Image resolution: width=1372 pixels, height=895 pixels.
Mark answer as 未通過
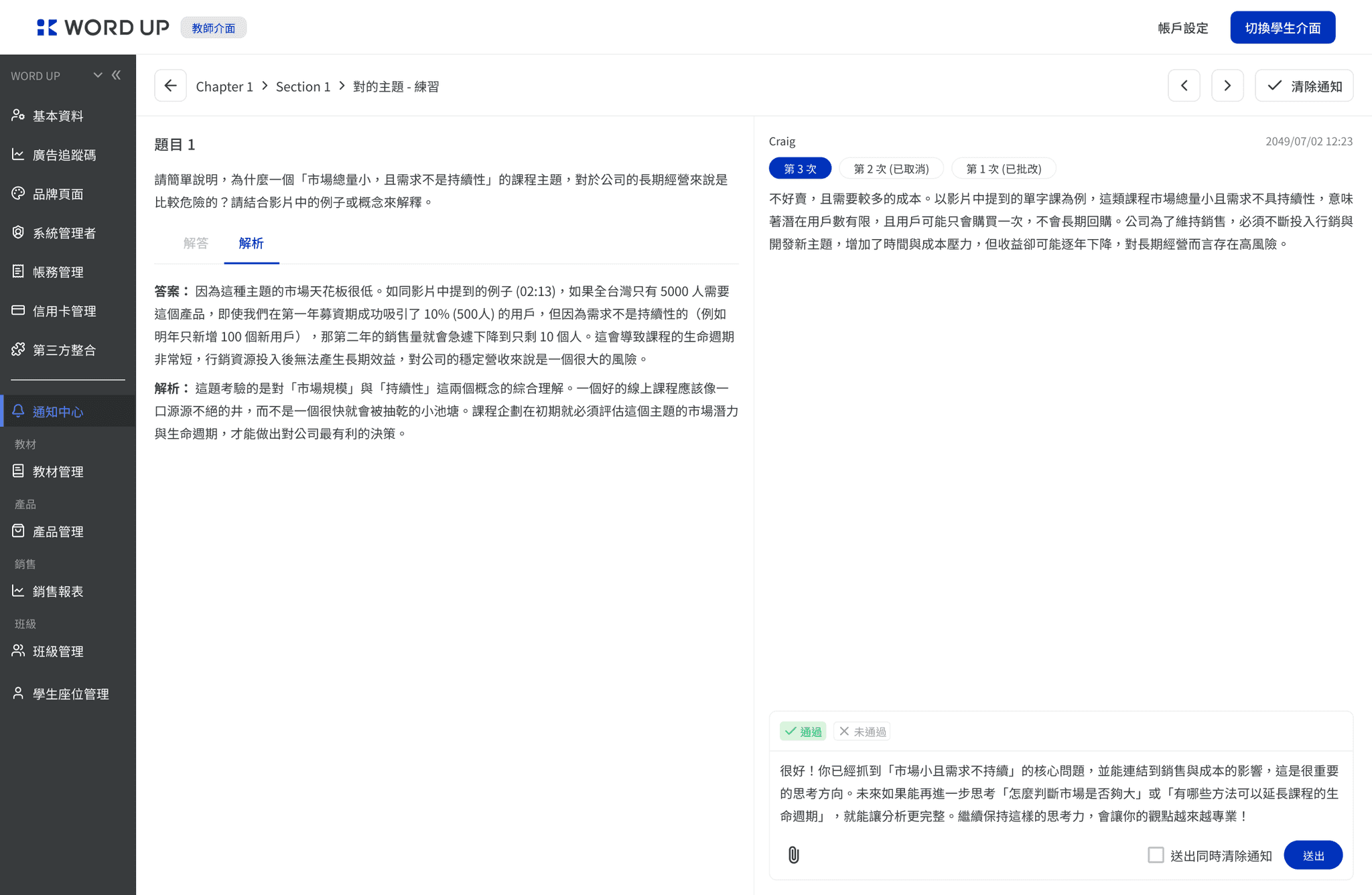[862, 732]
